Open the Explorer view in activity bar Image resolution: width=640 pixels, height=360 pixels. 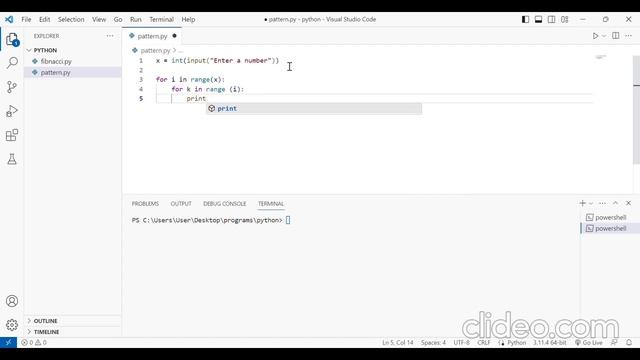12,40
